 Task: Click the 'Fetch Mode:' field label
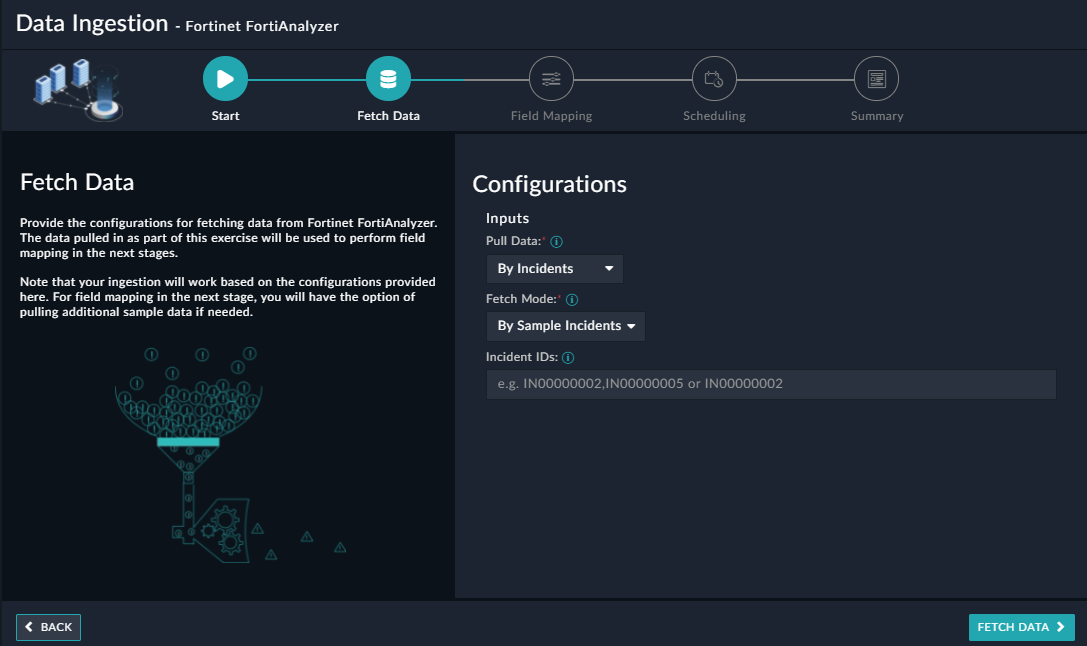point(521,299)
